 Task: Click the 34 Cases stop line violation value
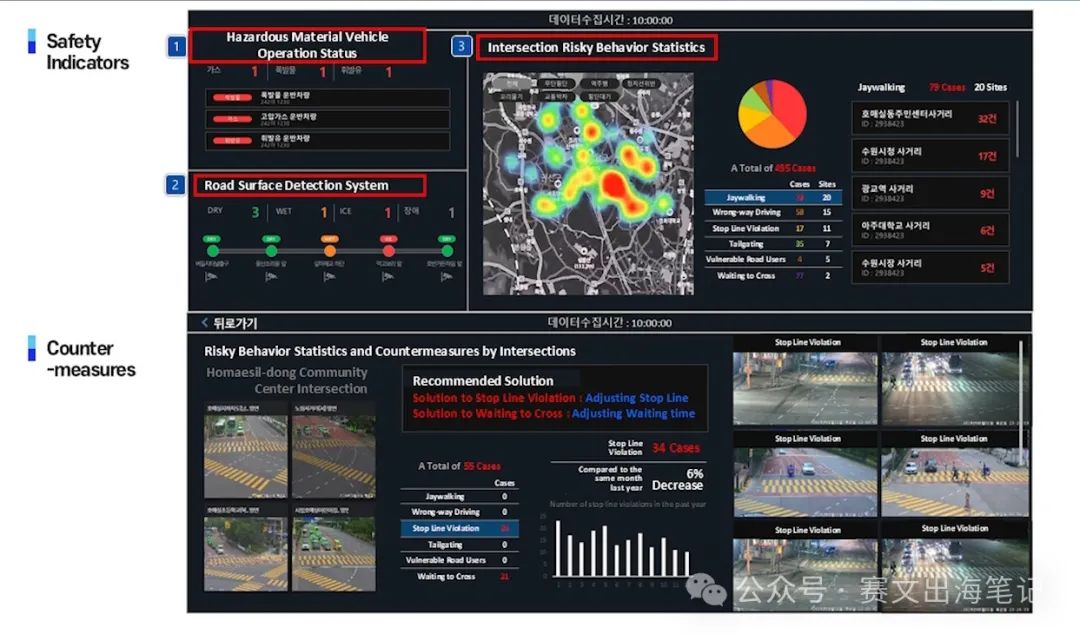pyautogui.click(x=676, y=448)
